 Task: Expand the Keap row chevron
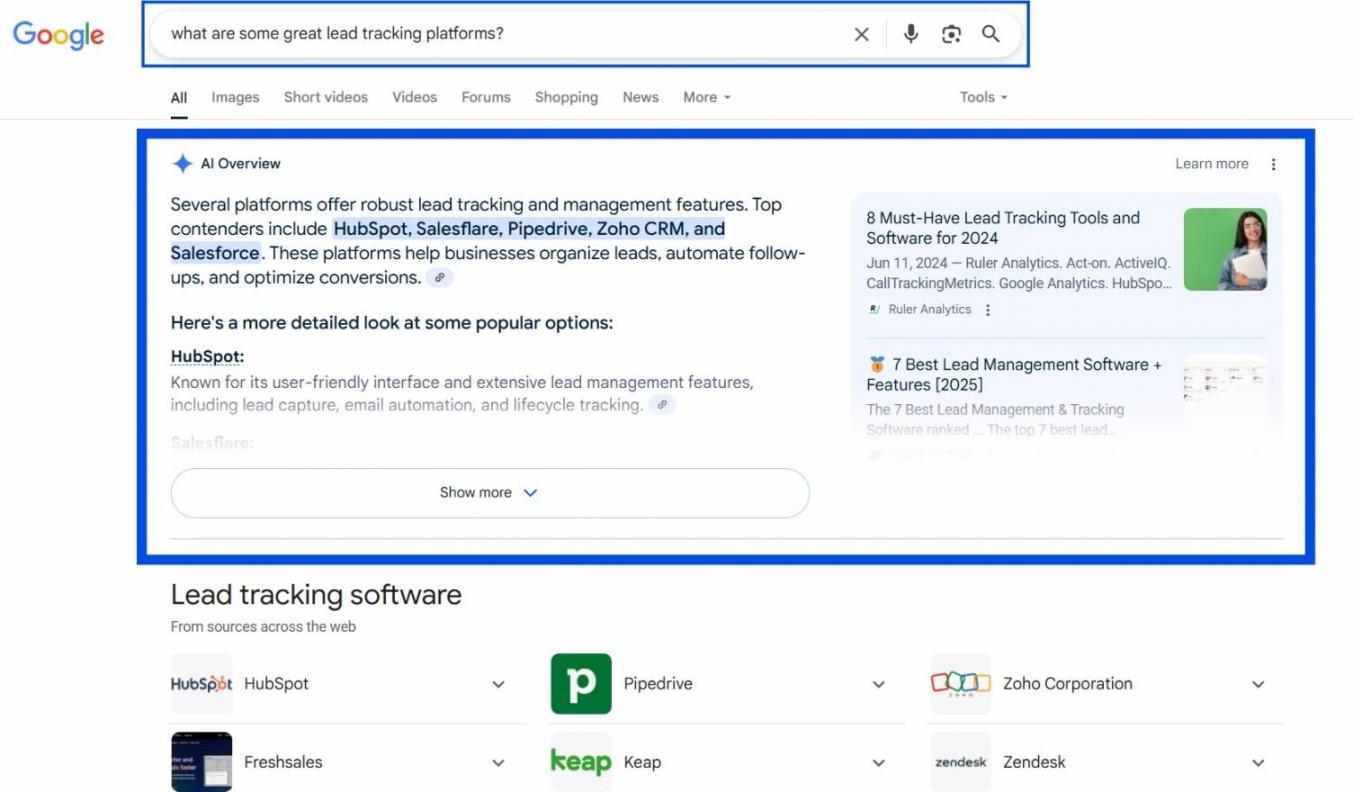click(878, 763)
